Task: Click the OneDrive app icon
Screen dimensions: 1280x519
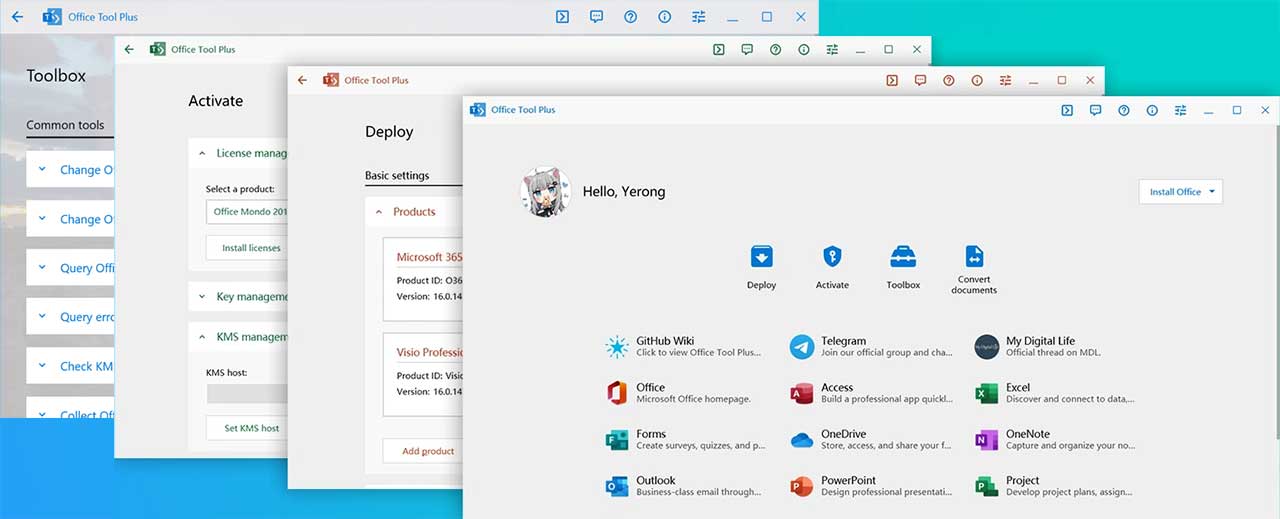Action: point(801,440)
